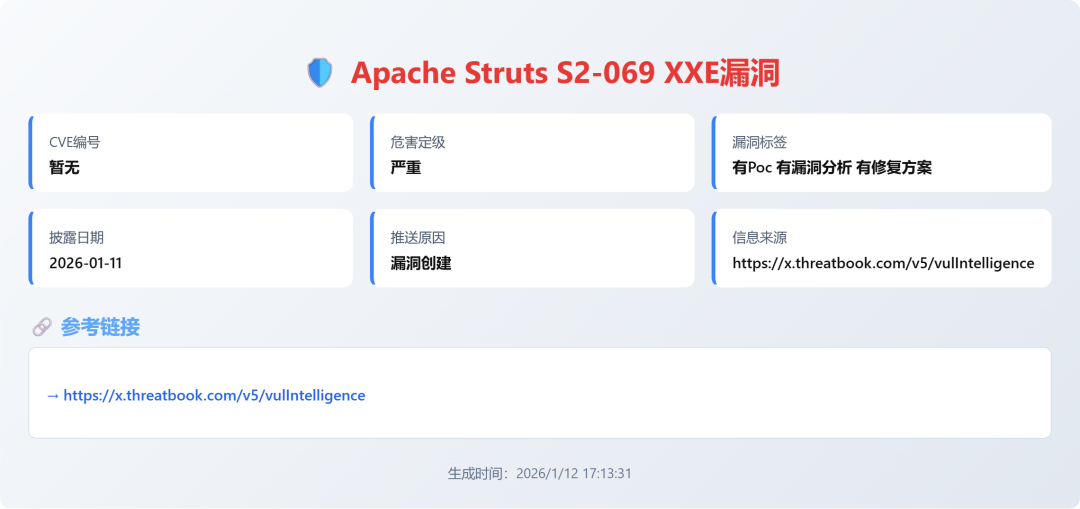This screenshot has height=509, width=1080.
Task: Click the blue shield icon beside the title
Action: pos(320,73)
